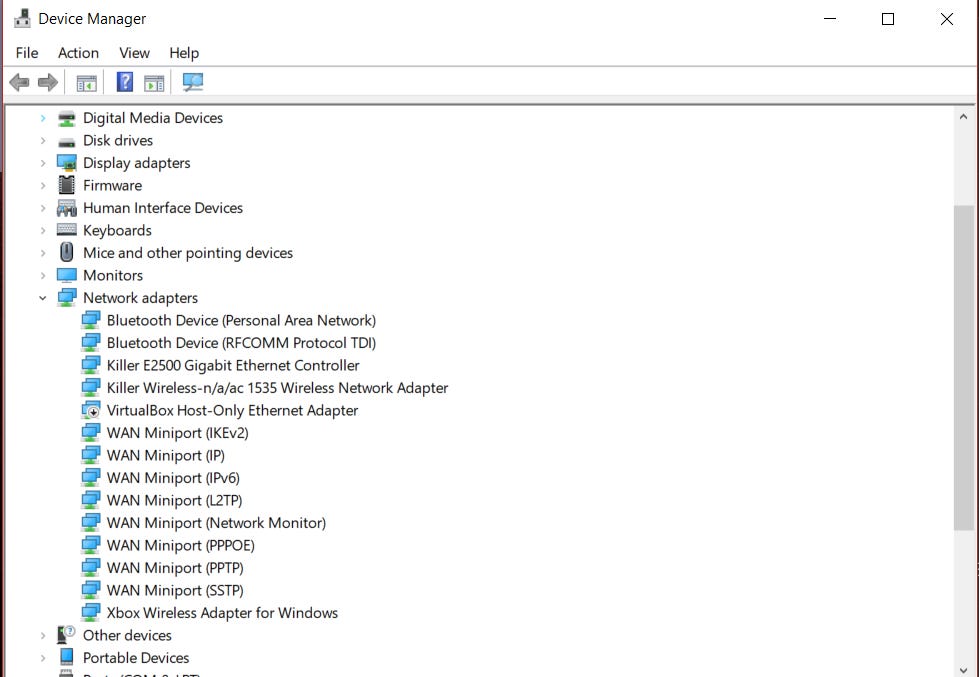Select WAN Miniport (PPPOE)
This screenshot has width=979, height=677.
click(x=180, y=545)
